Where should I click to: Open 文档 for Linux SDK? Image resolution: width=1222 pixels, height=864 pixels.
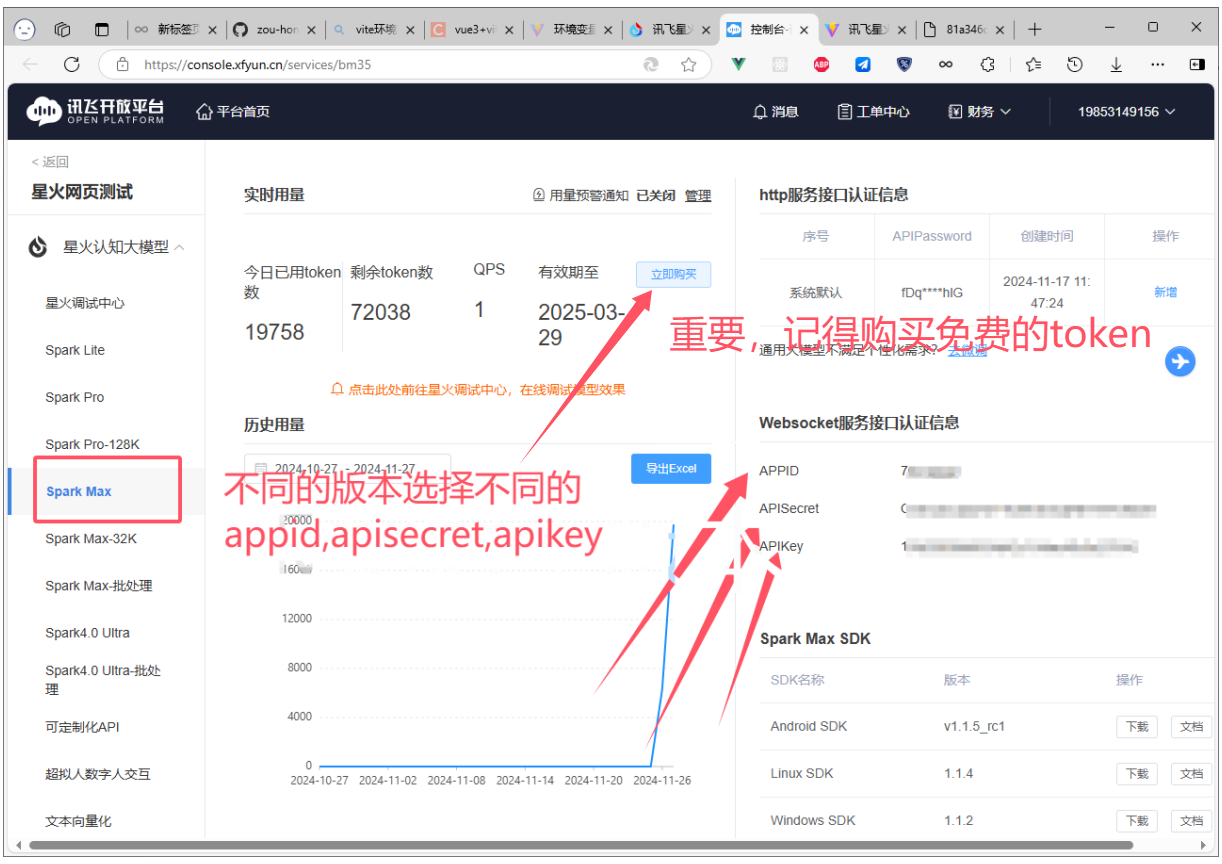tap(1191, 773)
